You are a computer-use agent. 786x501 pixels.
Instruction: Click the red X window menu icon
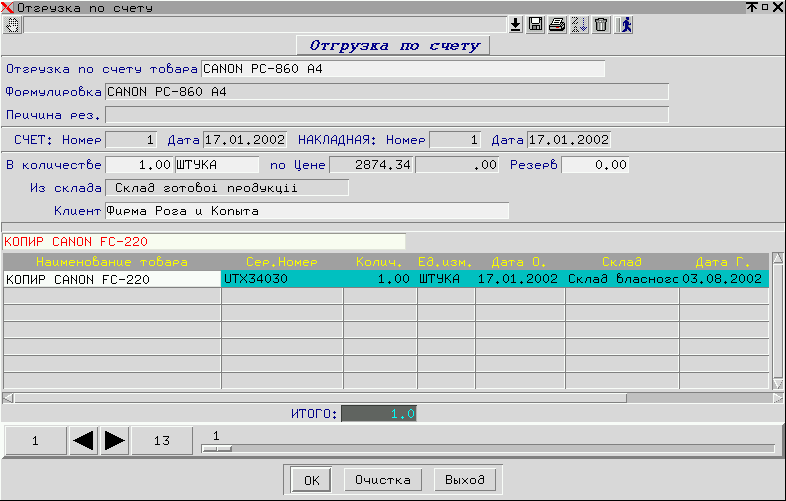point(8,8)
